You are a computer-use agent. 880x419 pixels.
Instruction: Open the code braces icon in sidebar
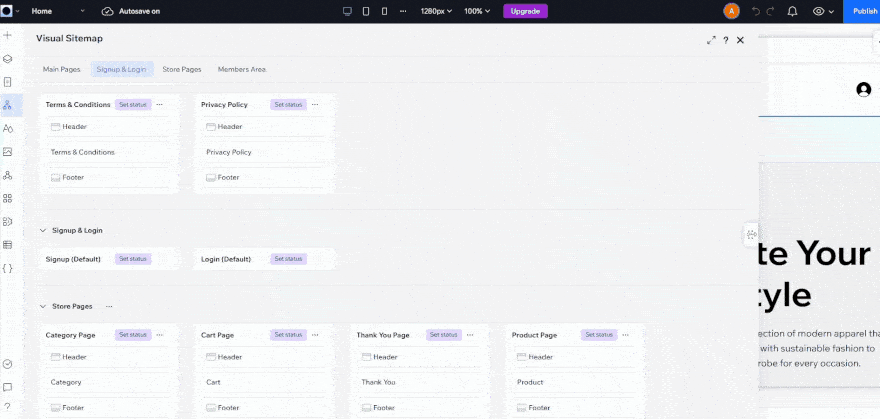coord(8,268)
